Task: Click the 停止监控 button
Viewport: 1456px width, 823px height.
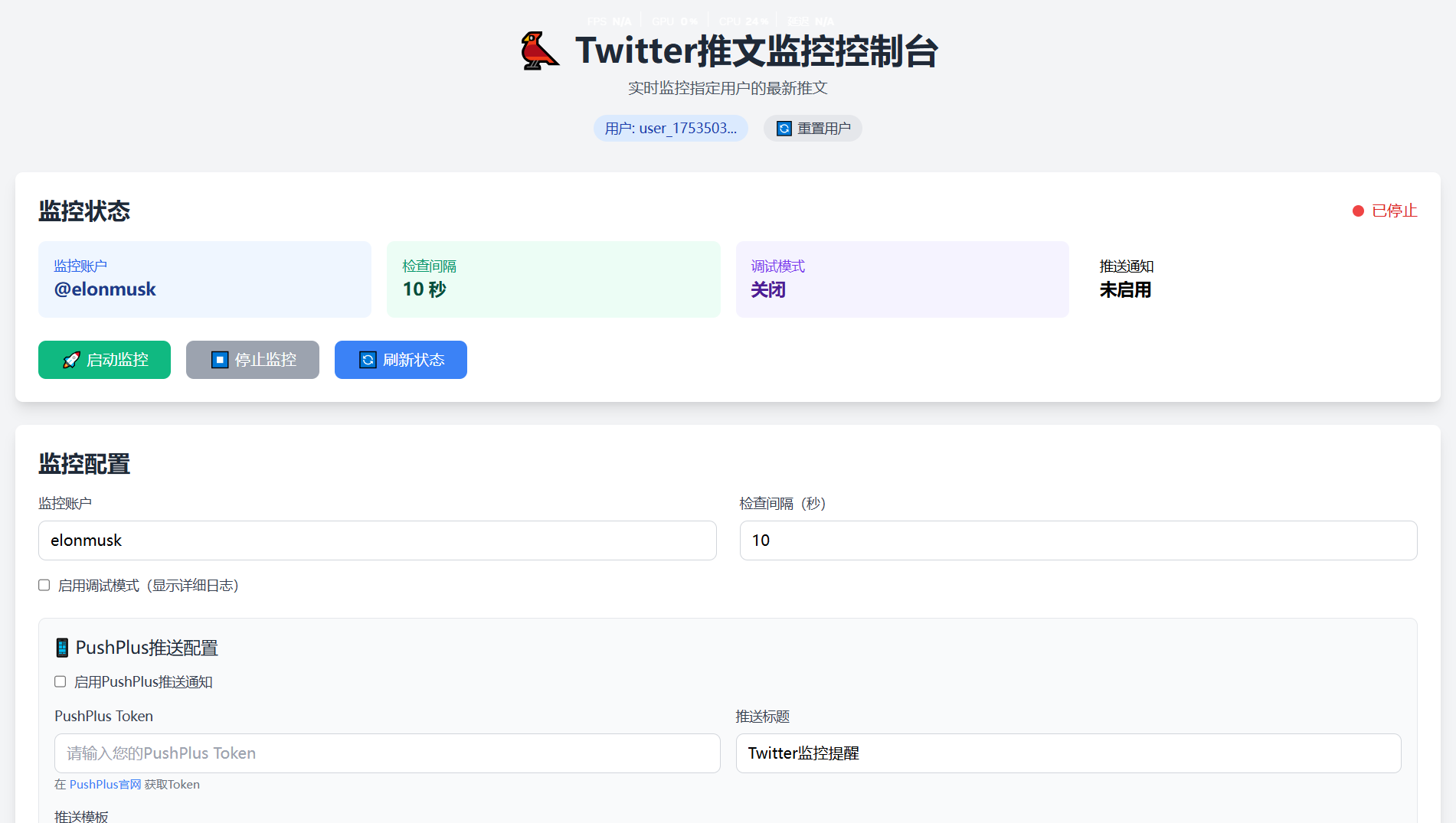Action: 253,360
